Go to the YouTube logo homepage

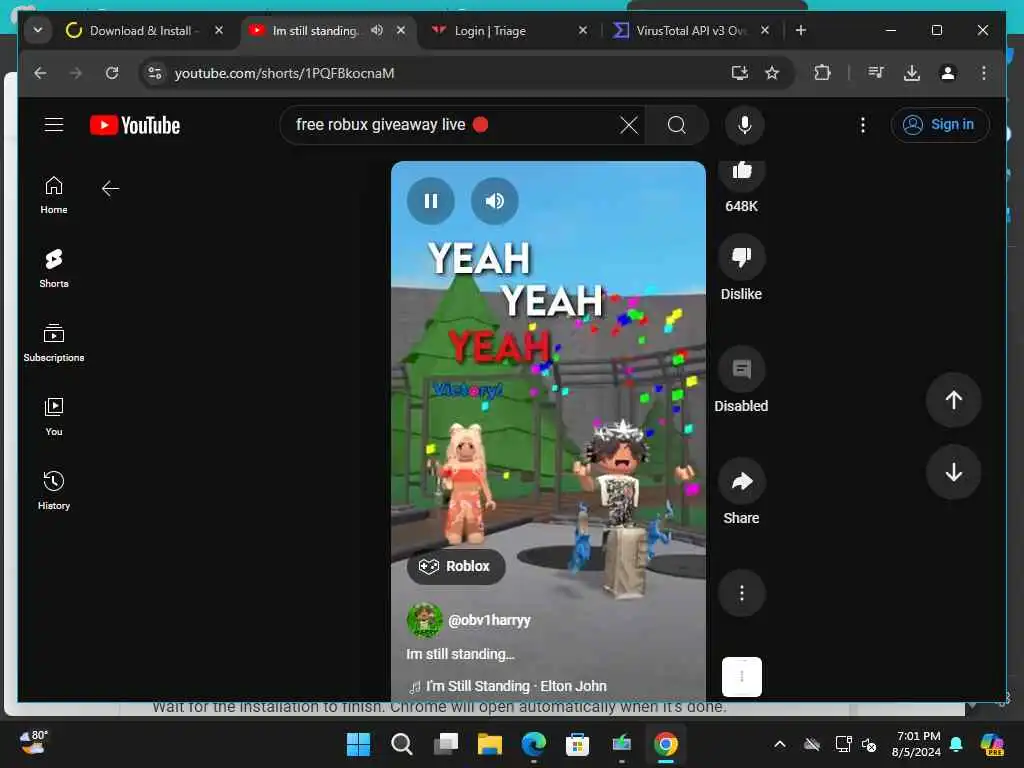tap(135, 125)
